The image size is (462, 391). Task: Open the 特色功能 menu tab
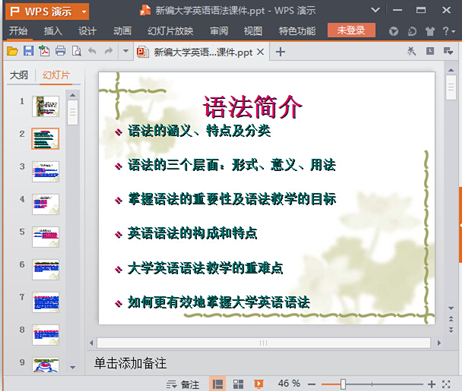click(x=297, y=31)
